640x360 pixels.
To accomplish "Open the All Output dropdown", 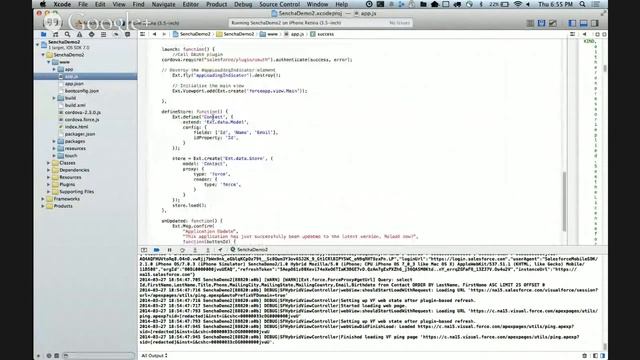I will pos(154,356).
